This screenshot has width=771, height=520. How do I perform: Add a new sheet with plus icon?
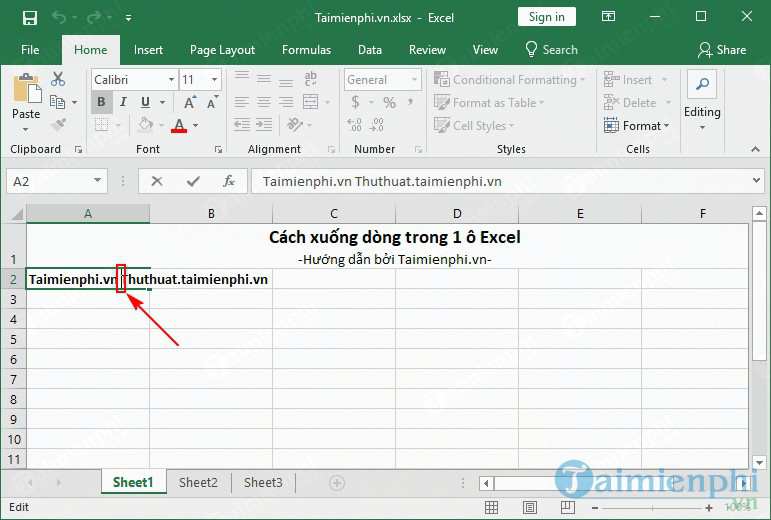[337, 483]
